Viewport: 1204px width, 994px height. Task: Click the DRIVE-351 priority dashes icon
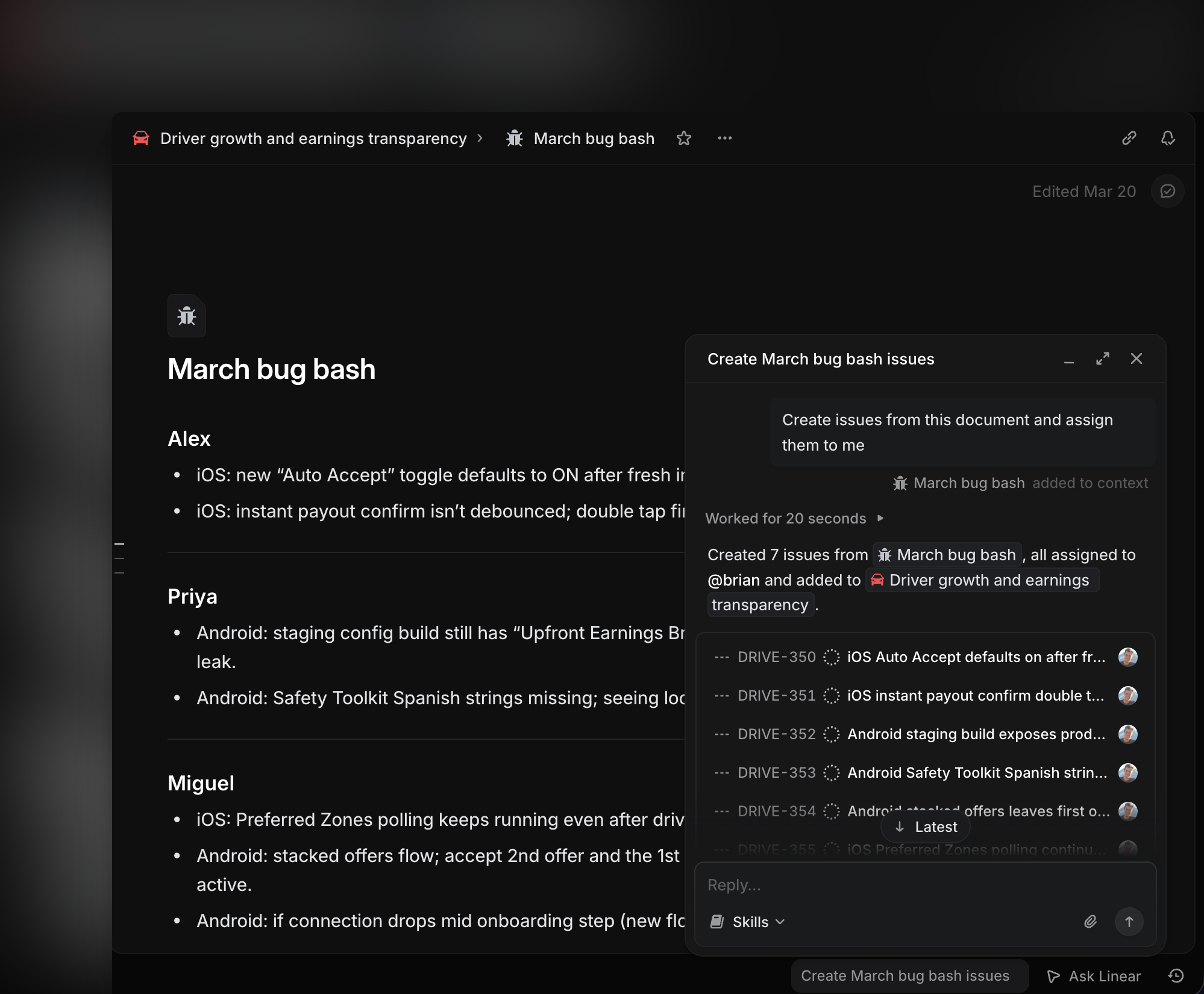click(x=721, y=696)
